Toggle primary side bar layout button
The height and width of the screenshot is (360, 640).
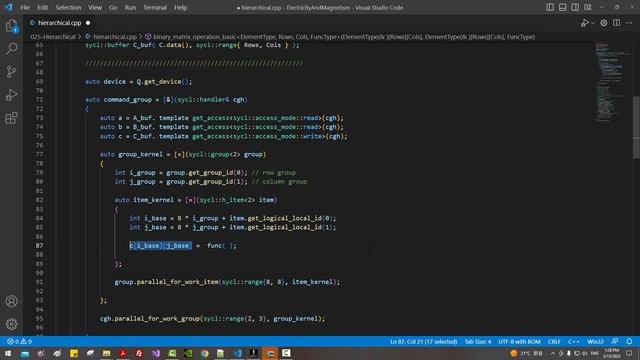click(550, 7)
